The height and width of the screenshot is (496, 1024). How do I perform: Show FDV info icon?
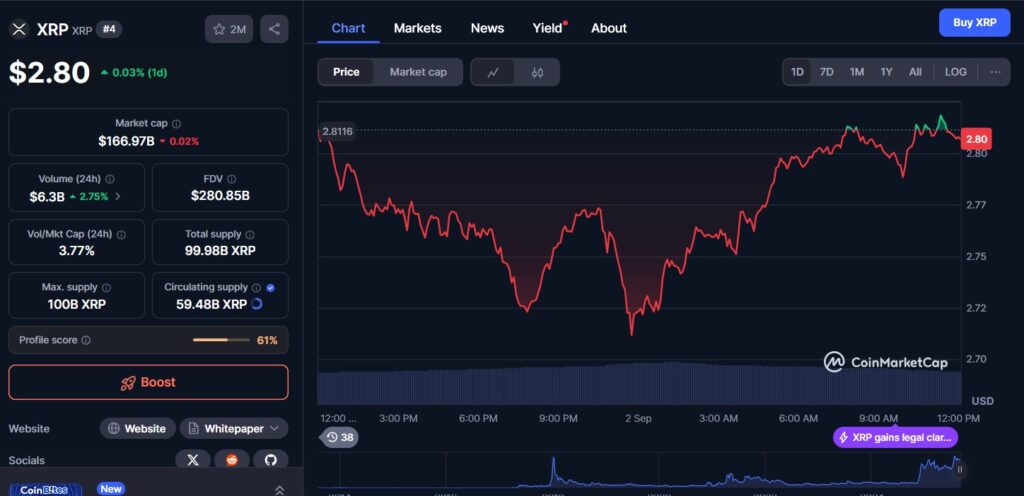click(232, 179)
